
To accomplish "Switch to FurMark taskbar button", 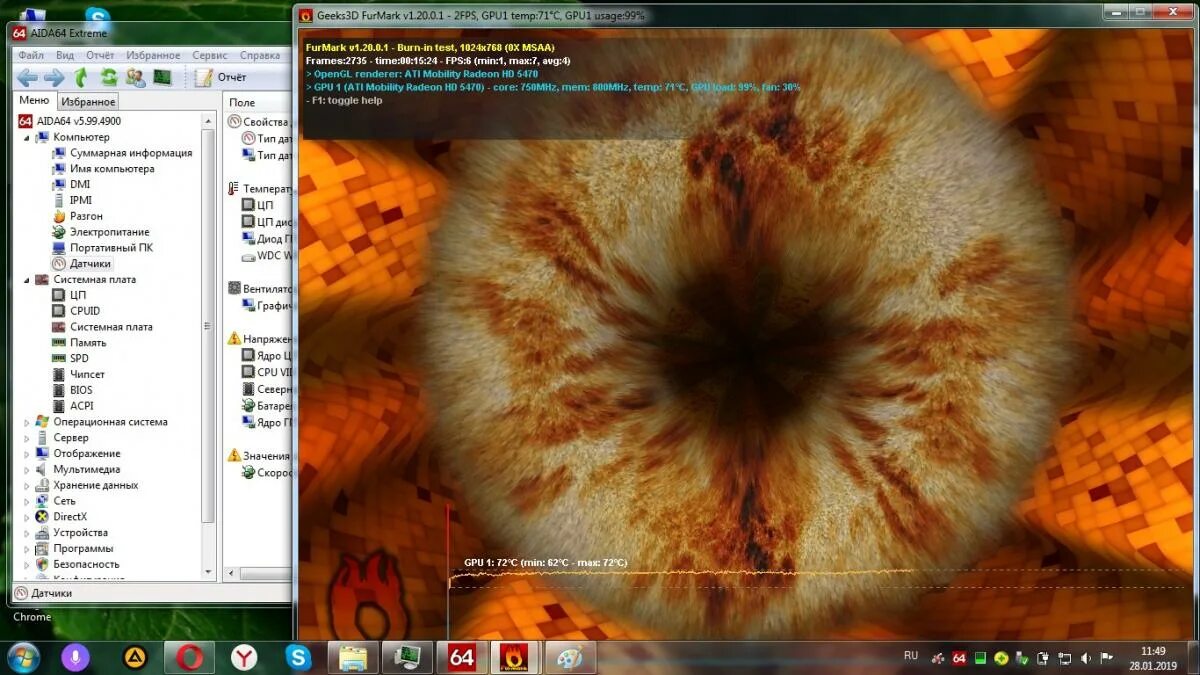I will tap(515, 657).
